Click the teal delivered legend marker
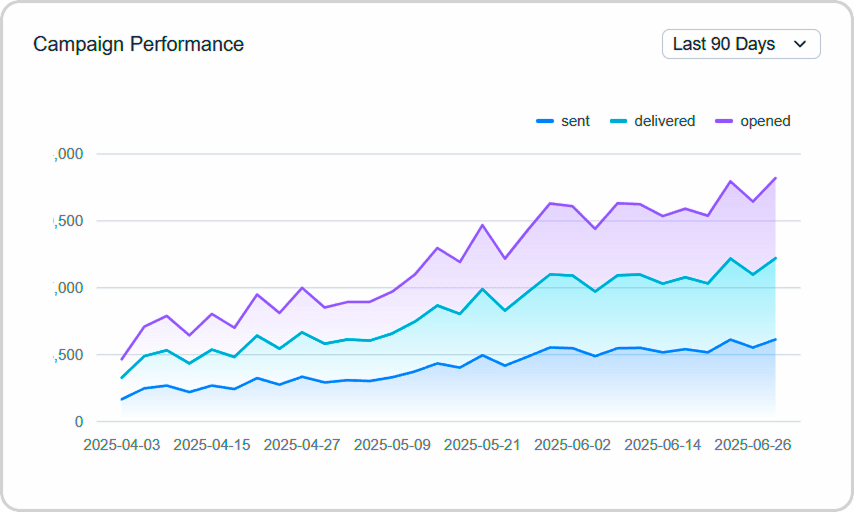Image resolution: width=854 pixels, height=512 pixels. pos(618,121)
